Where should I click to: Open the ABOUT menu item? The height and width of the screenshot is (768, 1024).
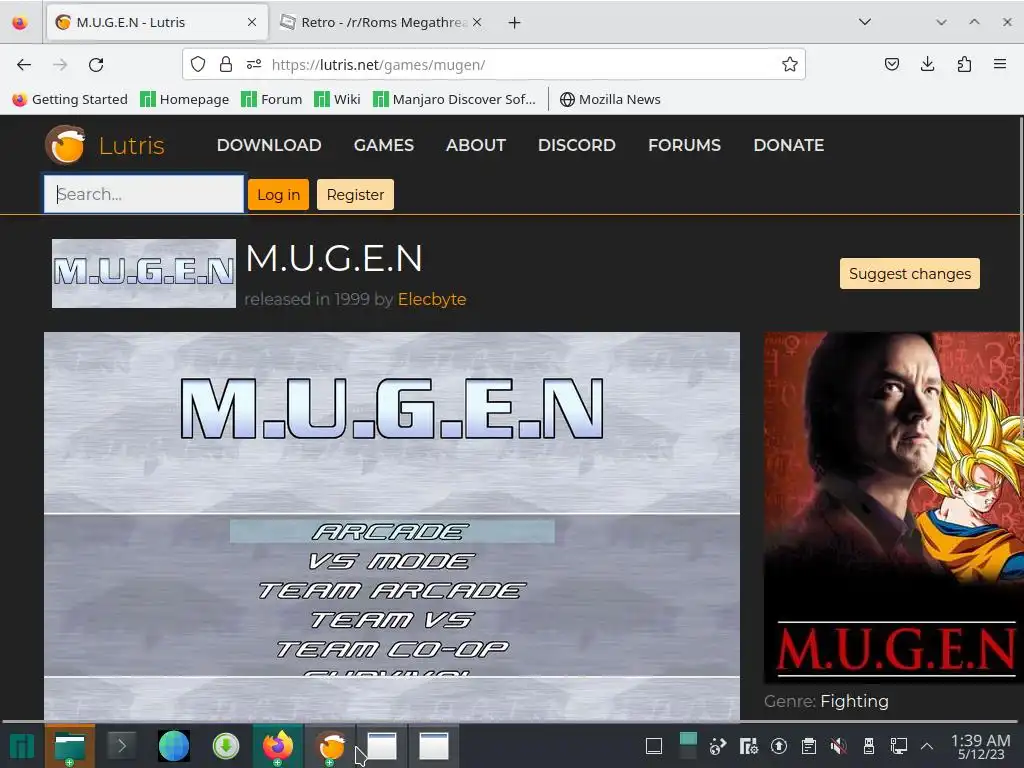(476, 145)
